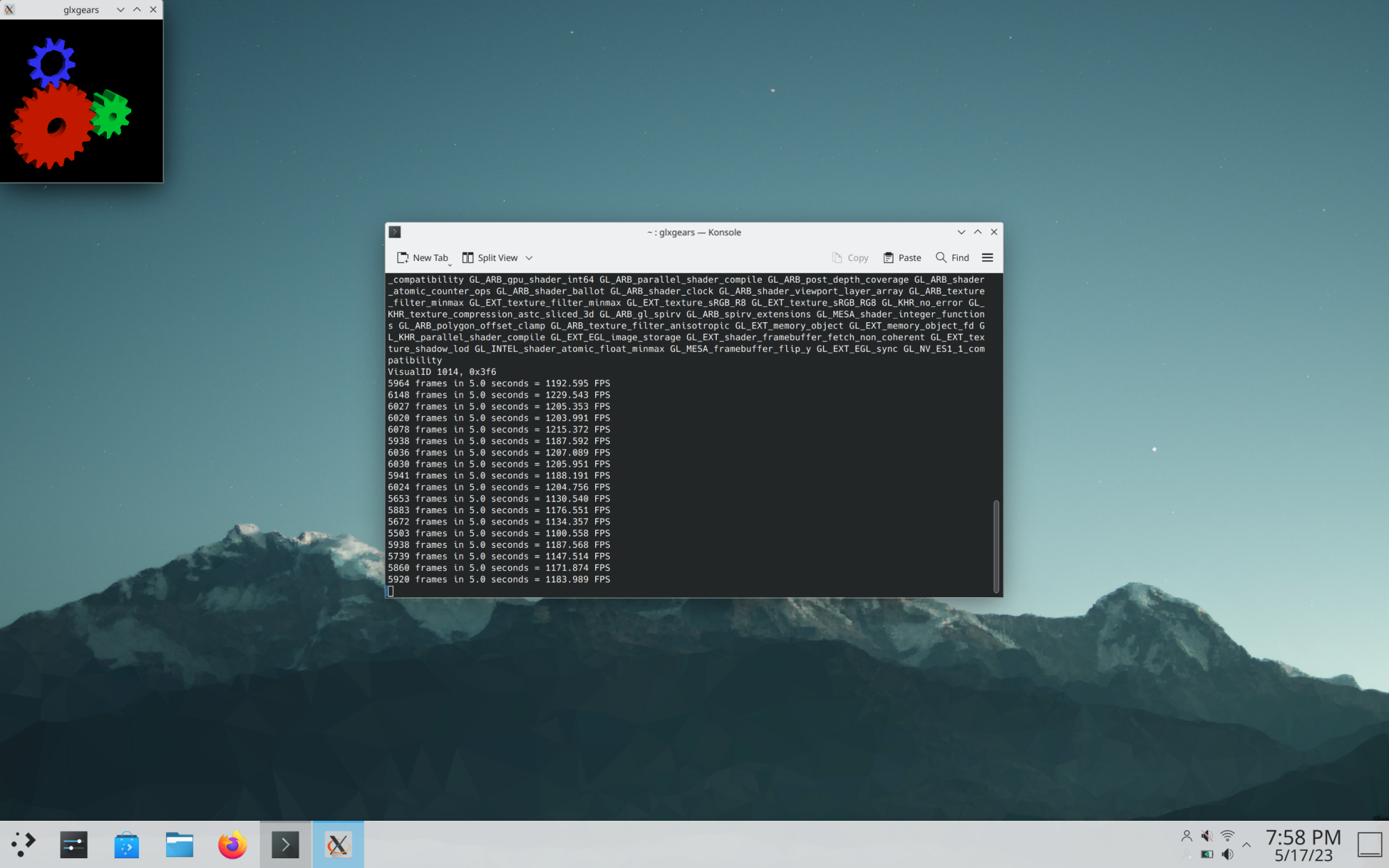Switch to the glxgears taskbar entry
The width and height of the screenshot is (1389, 868).
pos(338,844)
